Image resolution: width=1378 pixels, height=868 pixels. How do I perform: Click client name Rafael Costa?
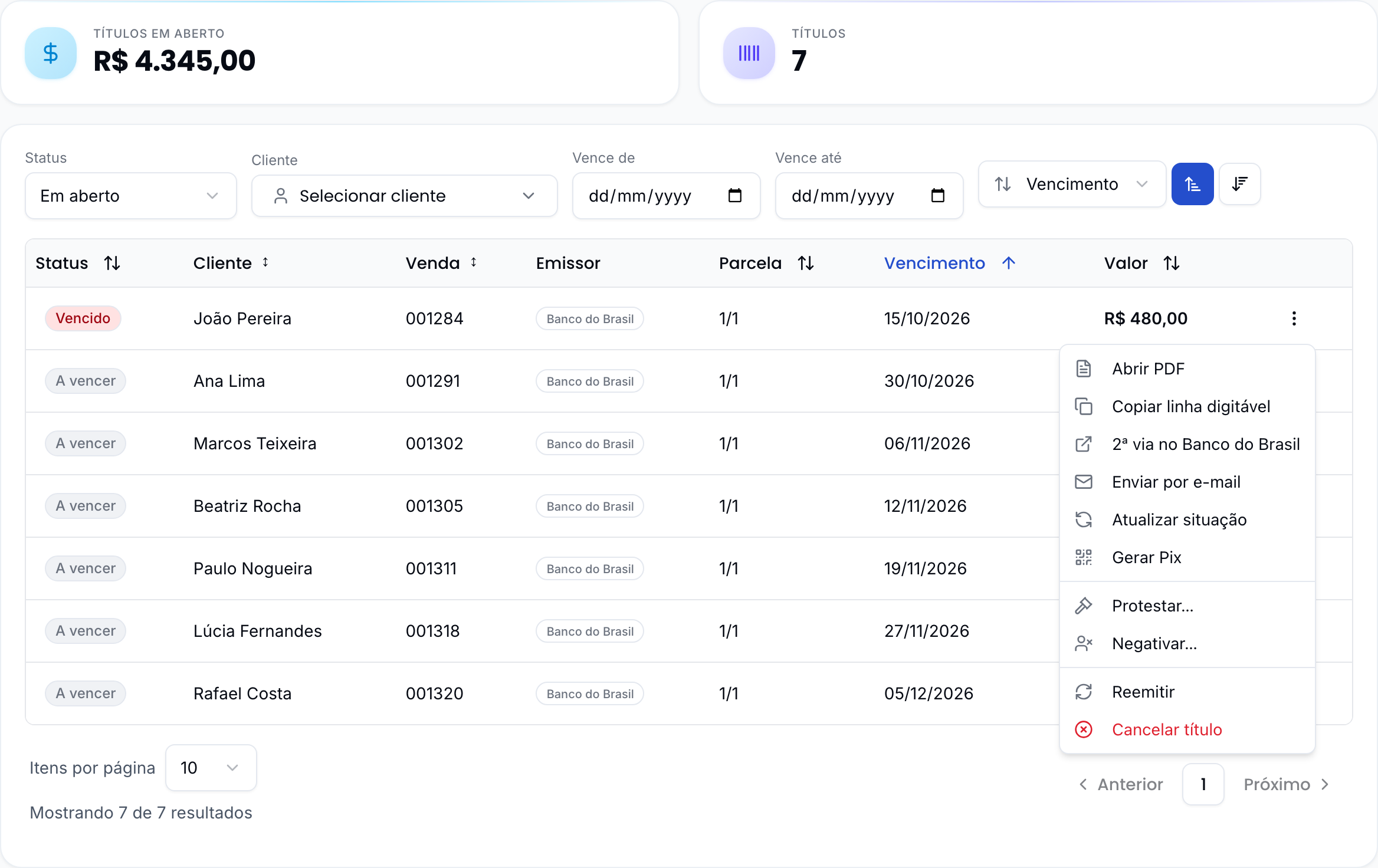pos(242,693)
